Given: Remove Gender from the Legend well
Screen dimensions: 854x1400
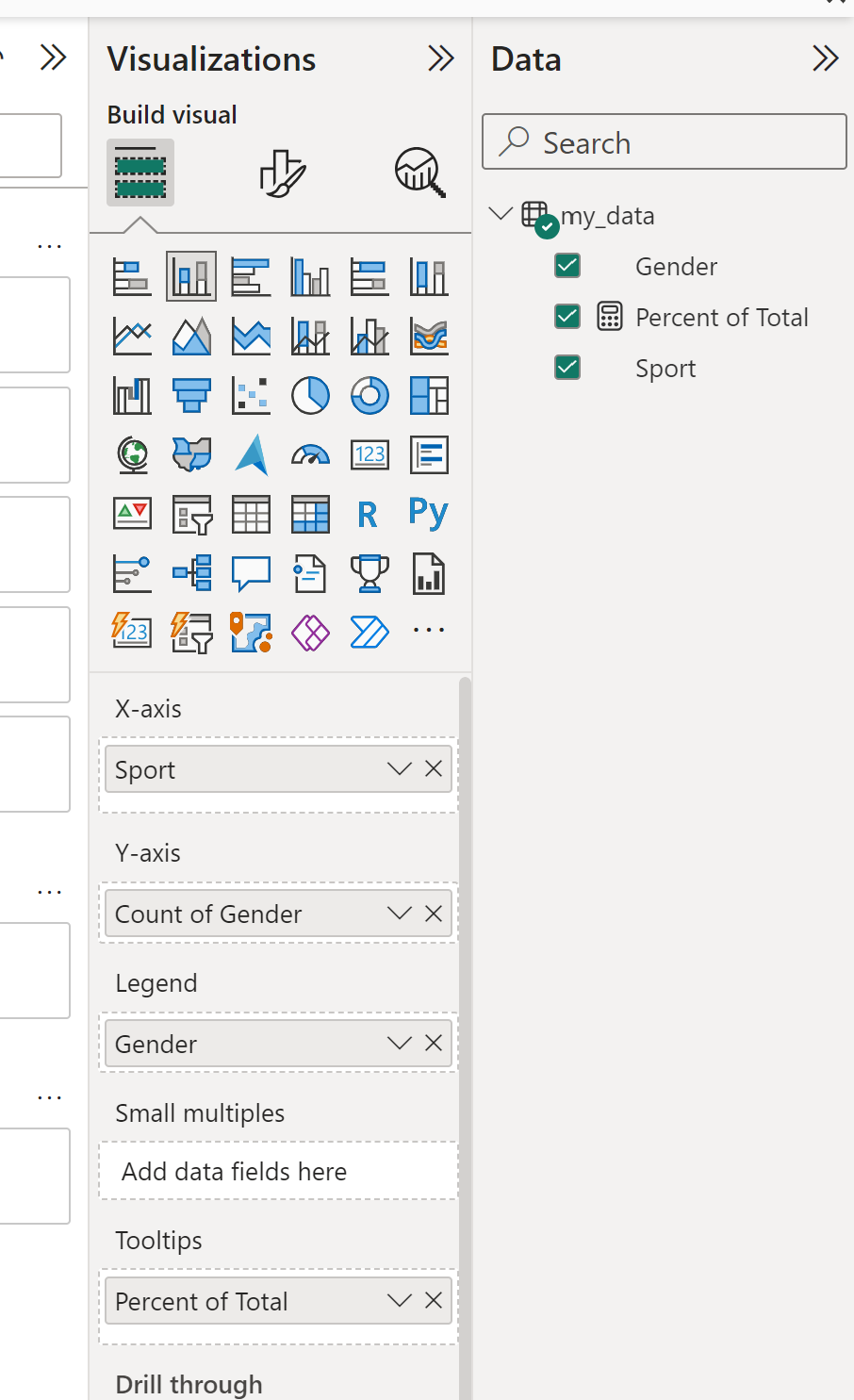Looking at the screenshot, I should point(434,1044).
